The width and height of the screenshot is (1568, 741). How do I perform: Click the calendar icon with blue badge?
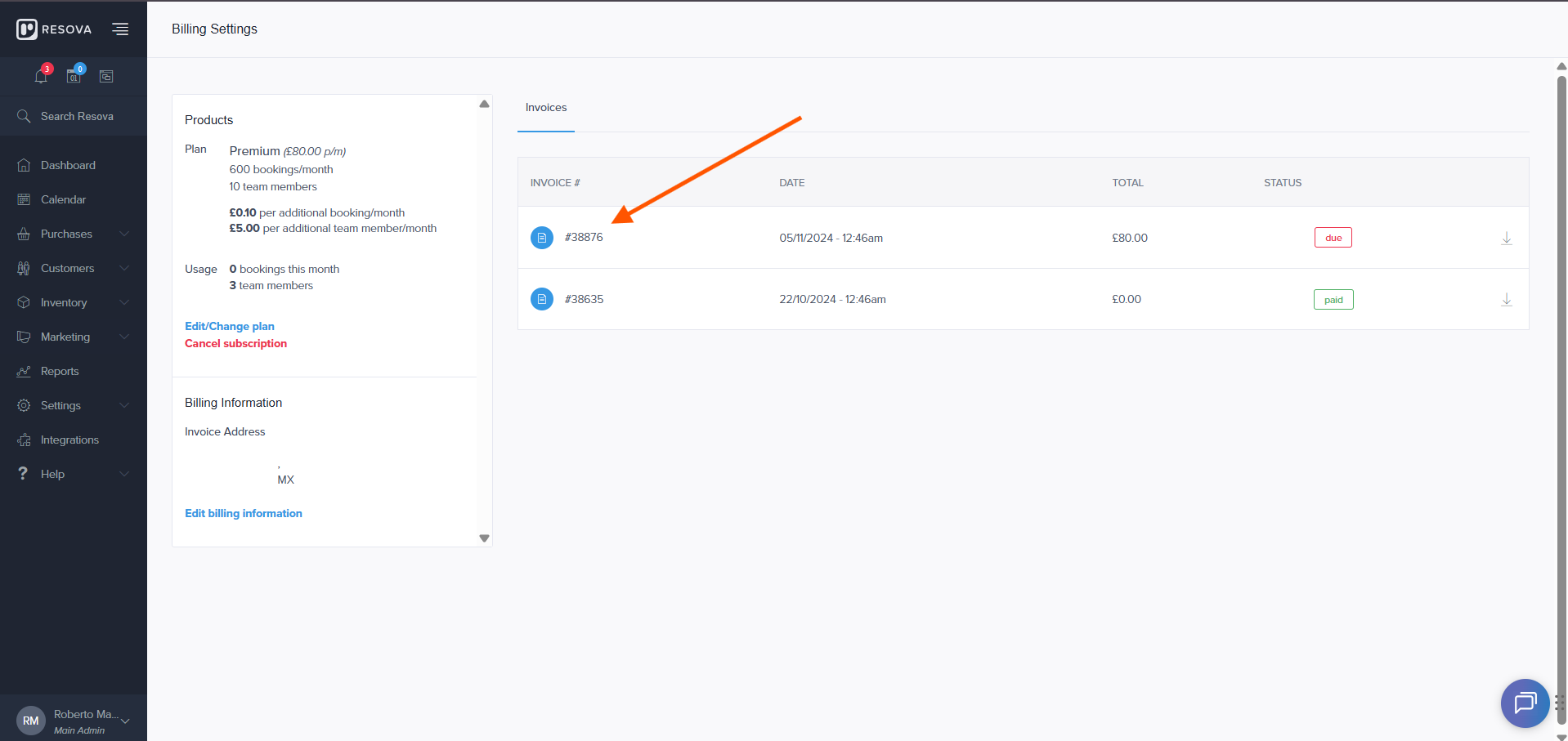tap(74, 76)
